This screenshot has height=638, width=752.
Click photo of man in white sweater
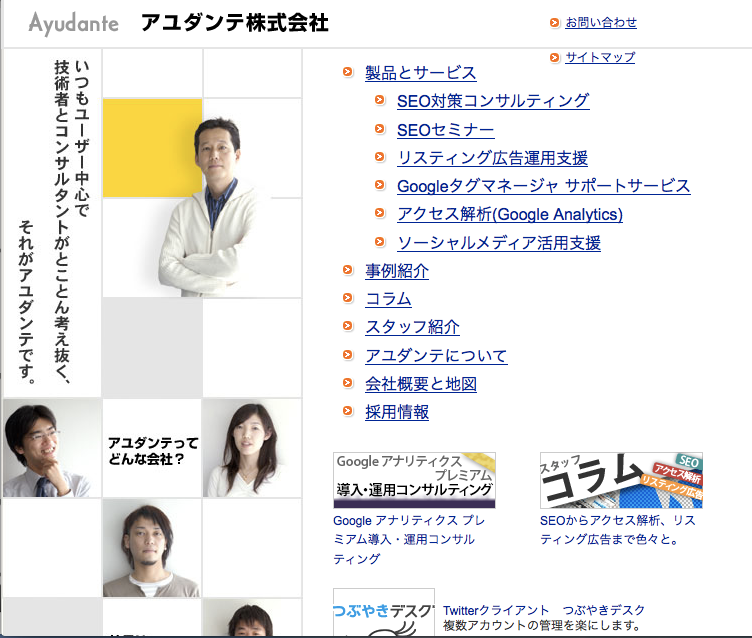210,206
